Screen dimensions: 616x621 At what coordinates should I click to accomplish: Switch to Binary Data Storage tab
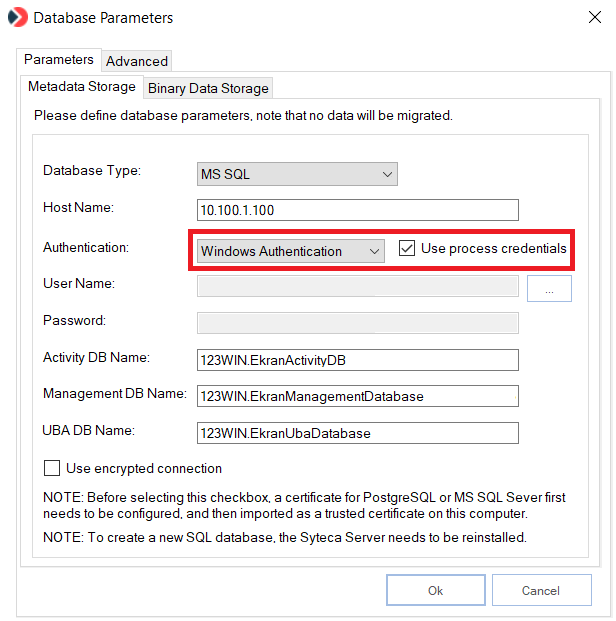point(208,88)
